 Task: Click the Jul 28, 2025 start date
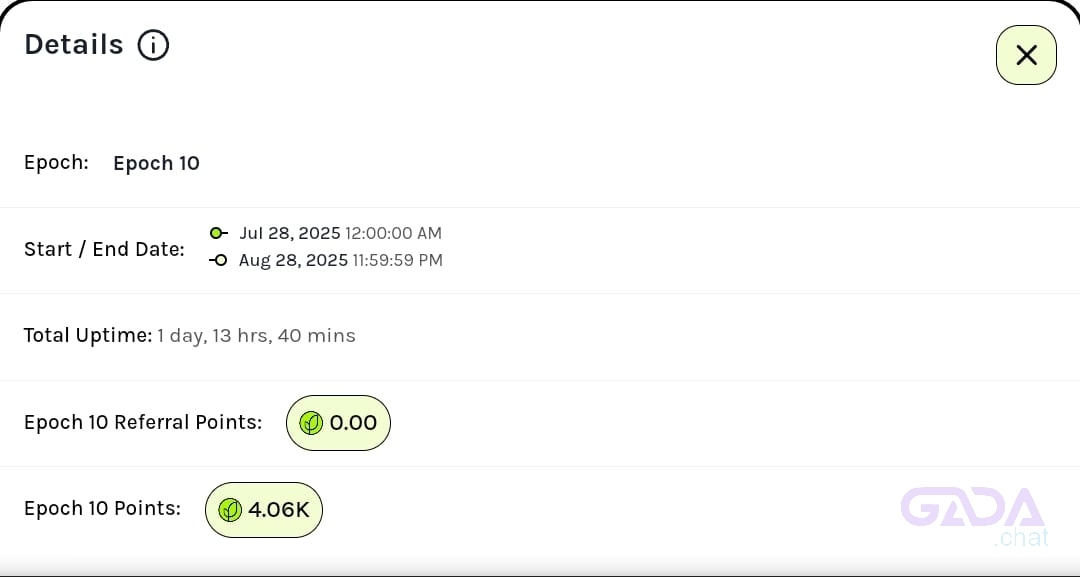coord(289,233)
